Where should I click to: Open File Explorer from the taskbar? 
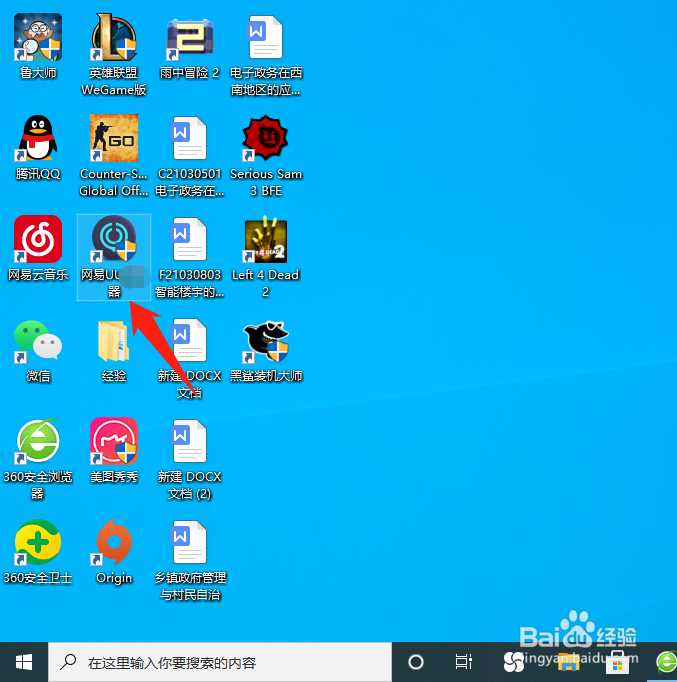(x=568, y=662)
